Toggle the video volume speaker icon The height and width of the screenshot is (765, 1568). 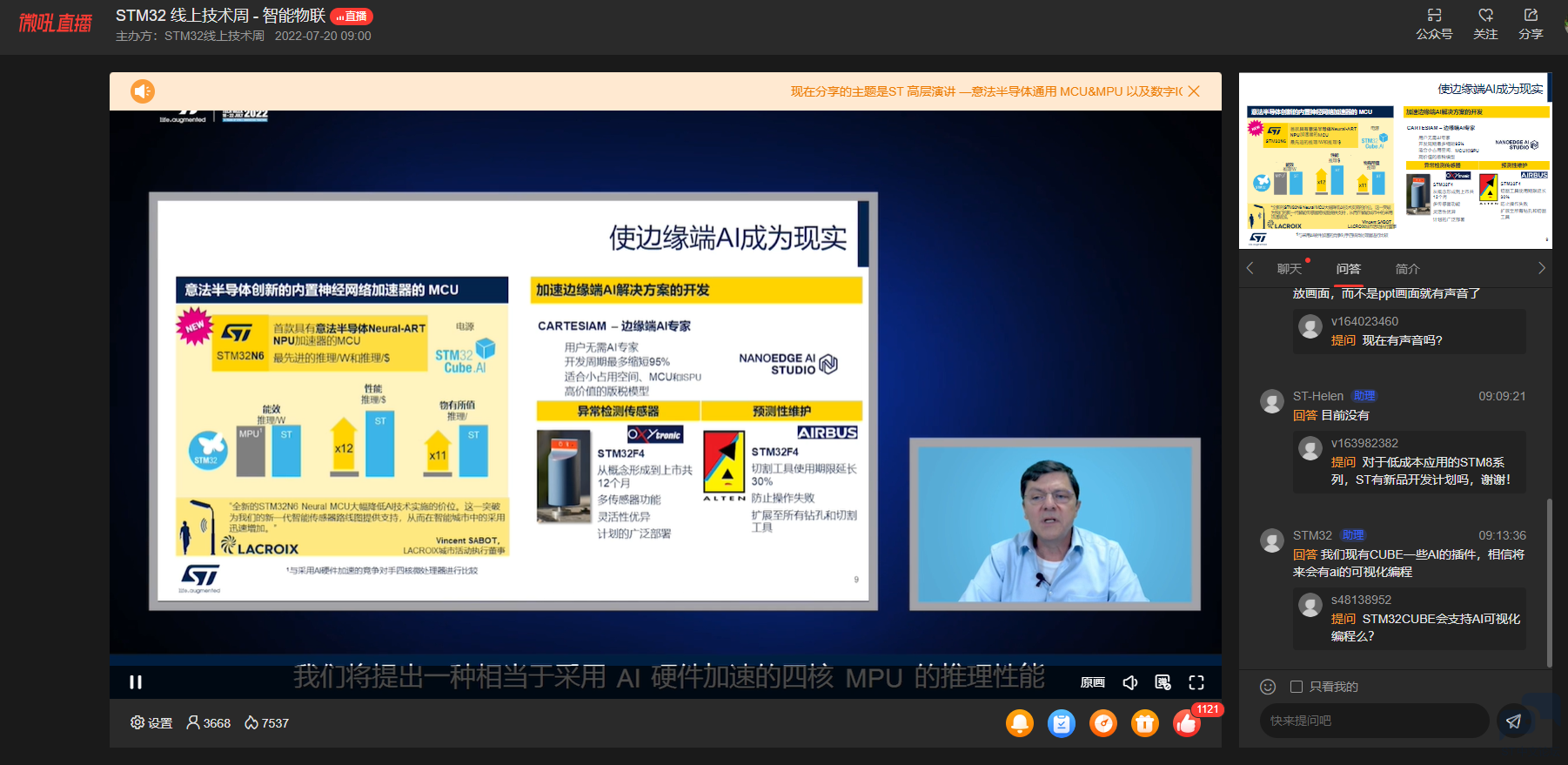[1130, 682]
